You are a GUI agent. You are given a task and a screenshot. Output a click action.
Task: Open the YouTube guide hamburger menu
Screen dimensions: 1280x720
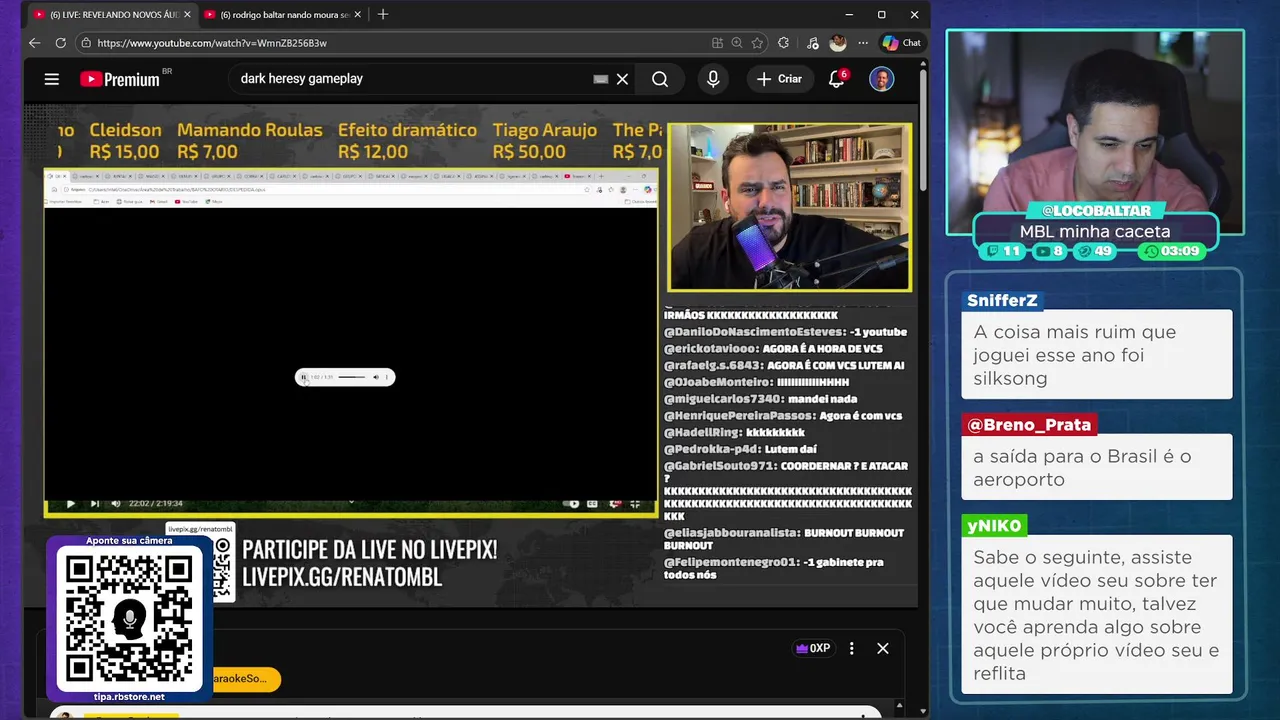coord(52,79)
